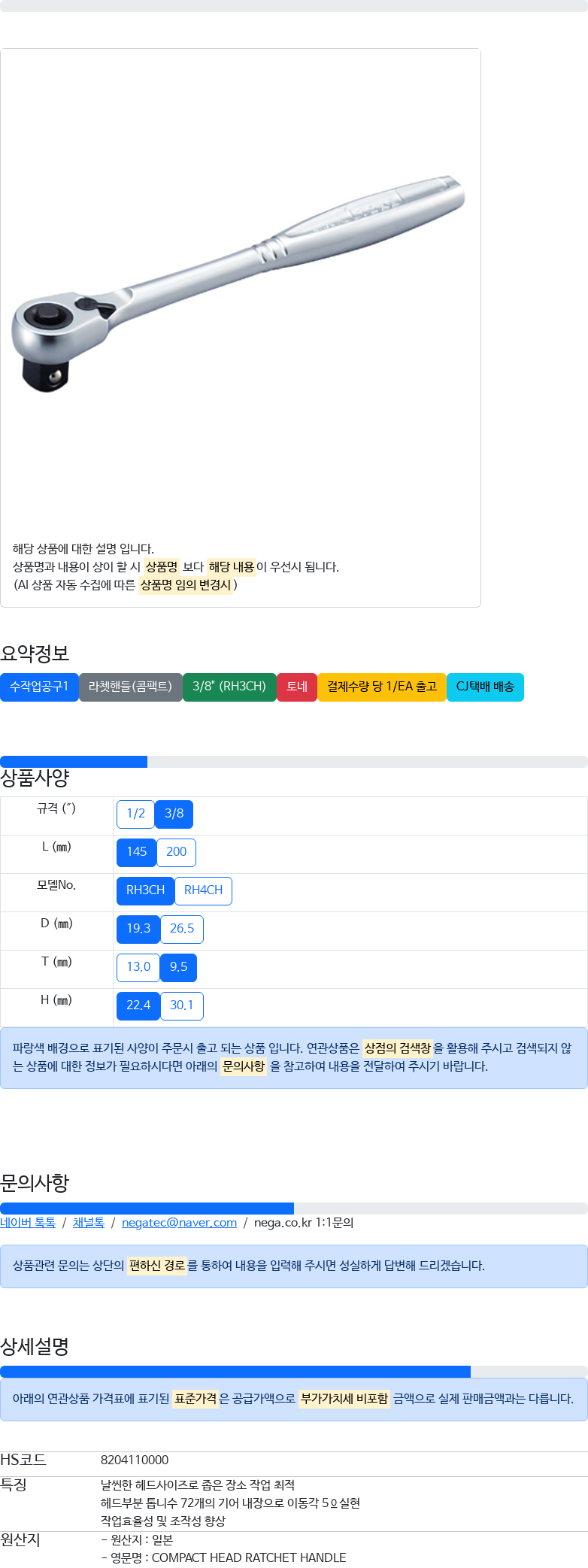Select the 3/8 size option
Image resolution: width=588 pixels, height=1568 pixels.
pyautogui.click(x=174, y=814)
